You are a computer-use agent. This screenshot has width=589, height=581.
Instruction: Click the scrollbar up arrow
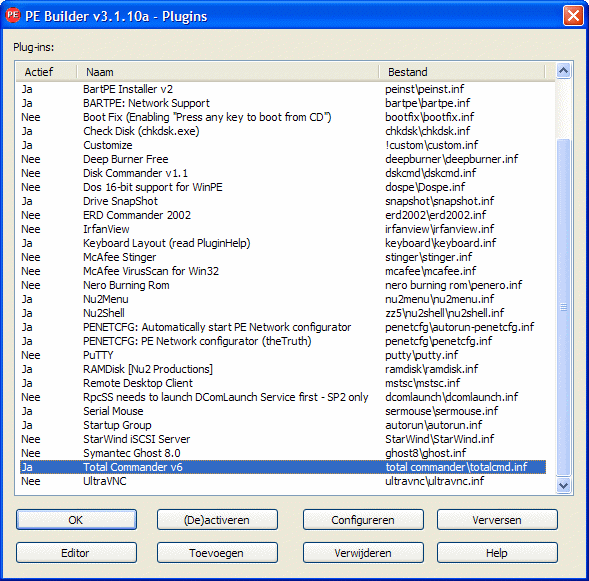click(563, 71)
